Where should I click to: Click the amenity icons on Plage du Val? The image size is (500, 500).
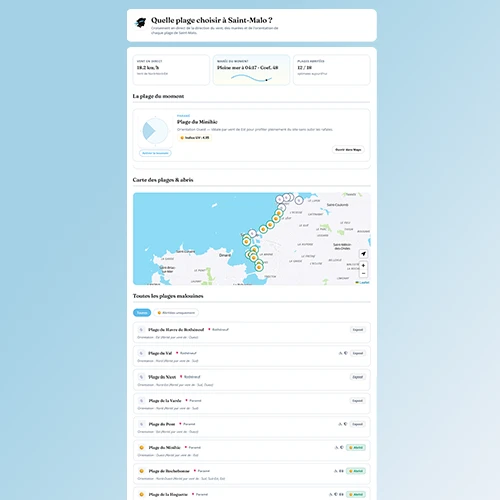tap(343, 353)
